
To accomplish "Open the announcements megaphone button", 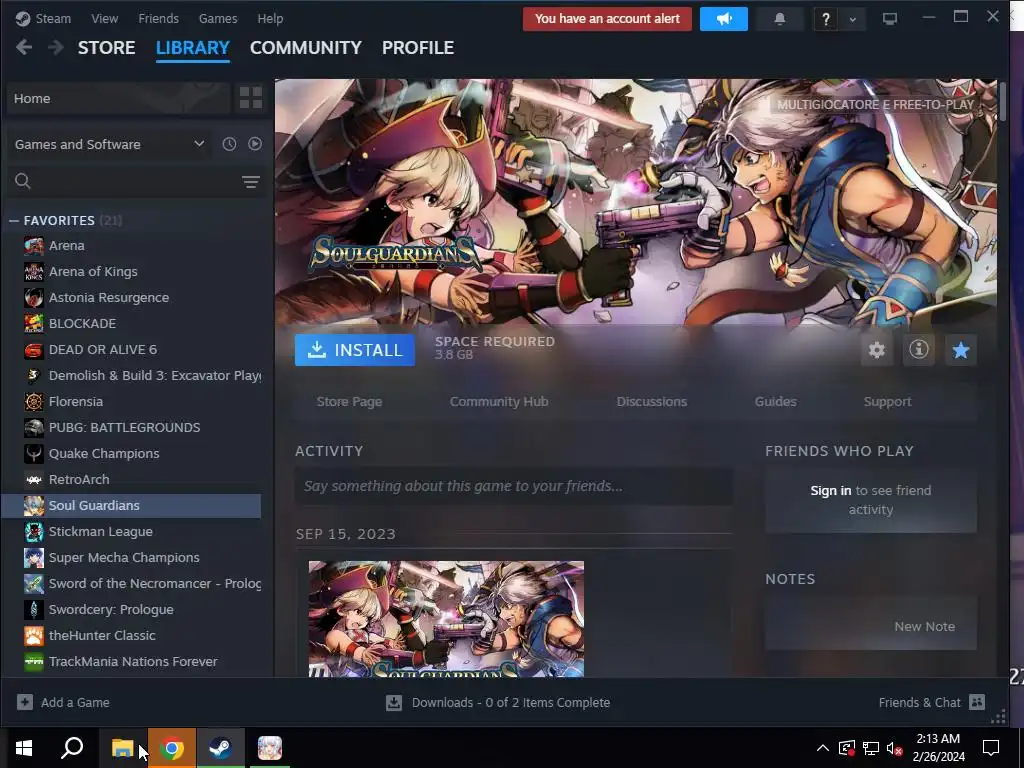I will coord(724,19).
